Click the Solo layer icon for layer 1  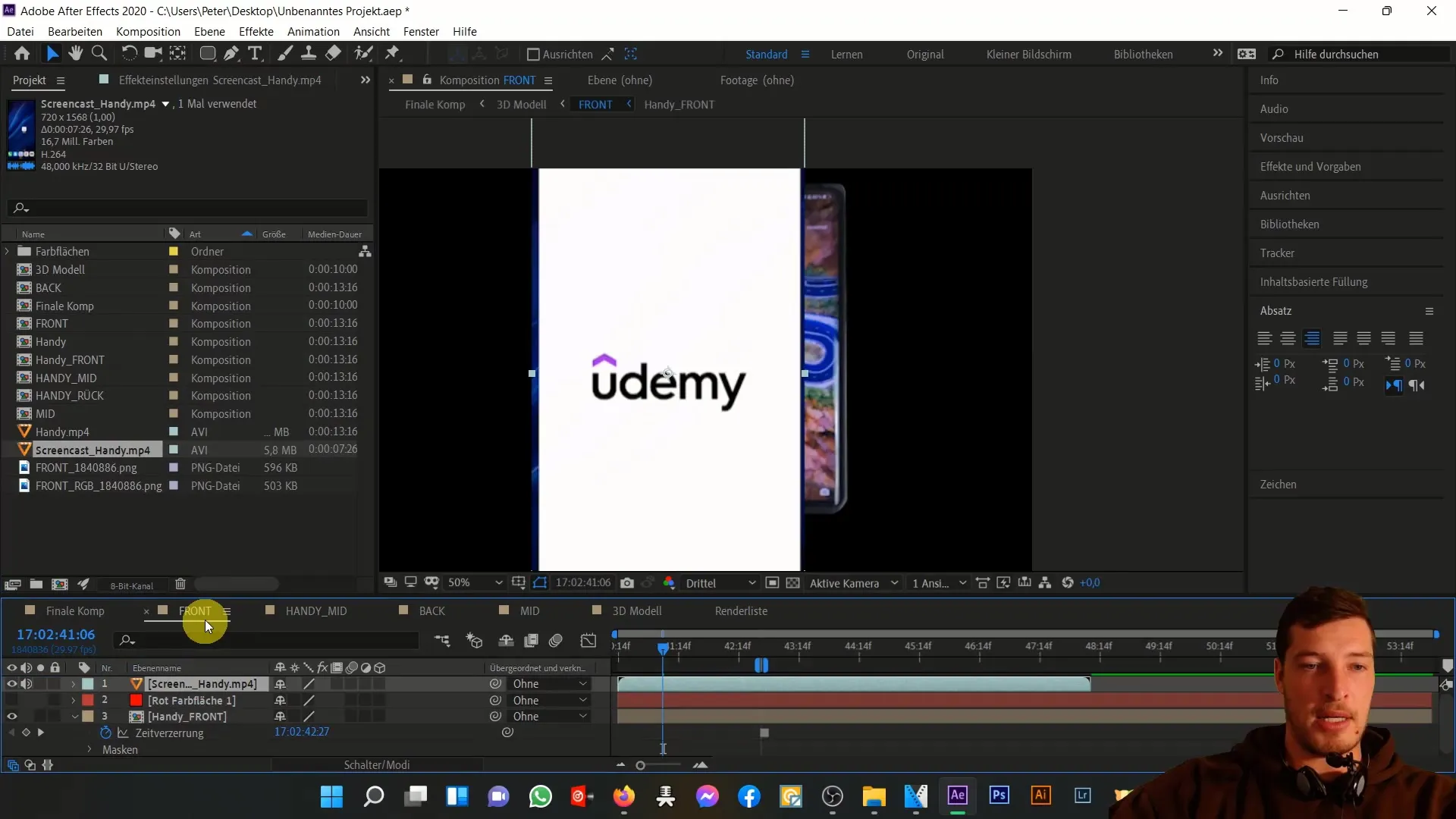tap(40, 683)
